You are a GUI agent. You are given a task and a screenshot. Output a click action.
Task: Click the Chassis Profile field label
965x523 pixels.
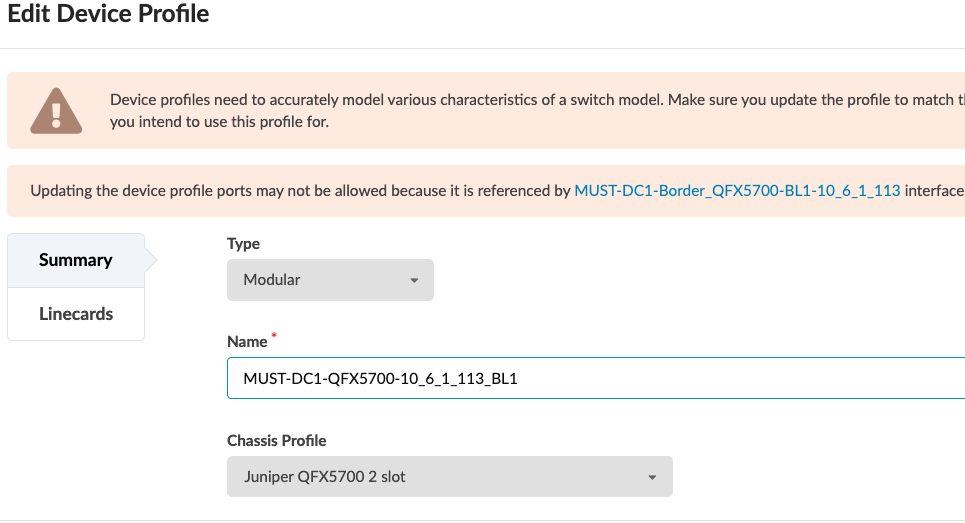[x=277, y=441]
